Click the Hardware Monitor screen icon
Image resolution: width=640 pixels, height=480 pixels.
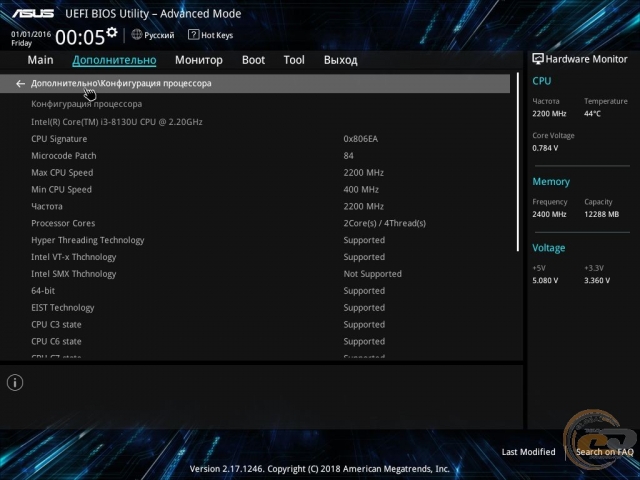pyautogui.click(x=538, y=59)
